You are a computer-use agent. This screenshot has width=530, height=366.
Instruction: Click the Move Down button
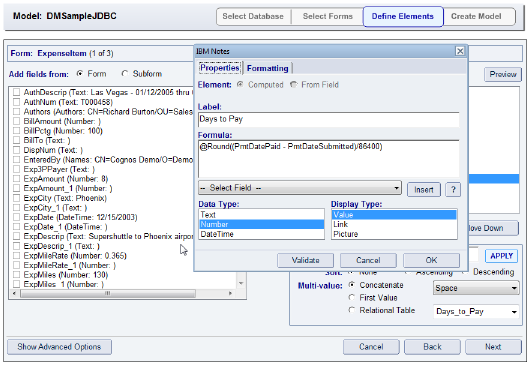pos(493,228)
